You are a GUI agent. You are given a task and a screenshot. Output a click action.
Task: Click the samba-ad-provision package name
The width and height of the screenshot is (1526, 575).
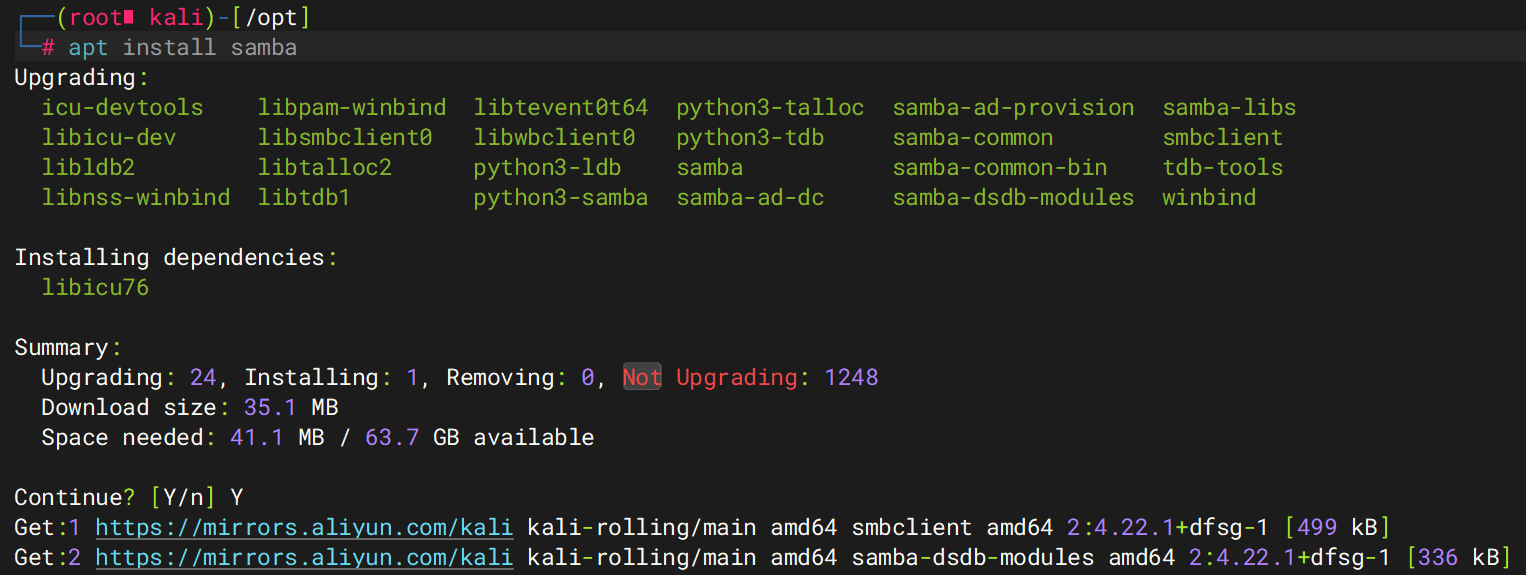(1013, 107)
